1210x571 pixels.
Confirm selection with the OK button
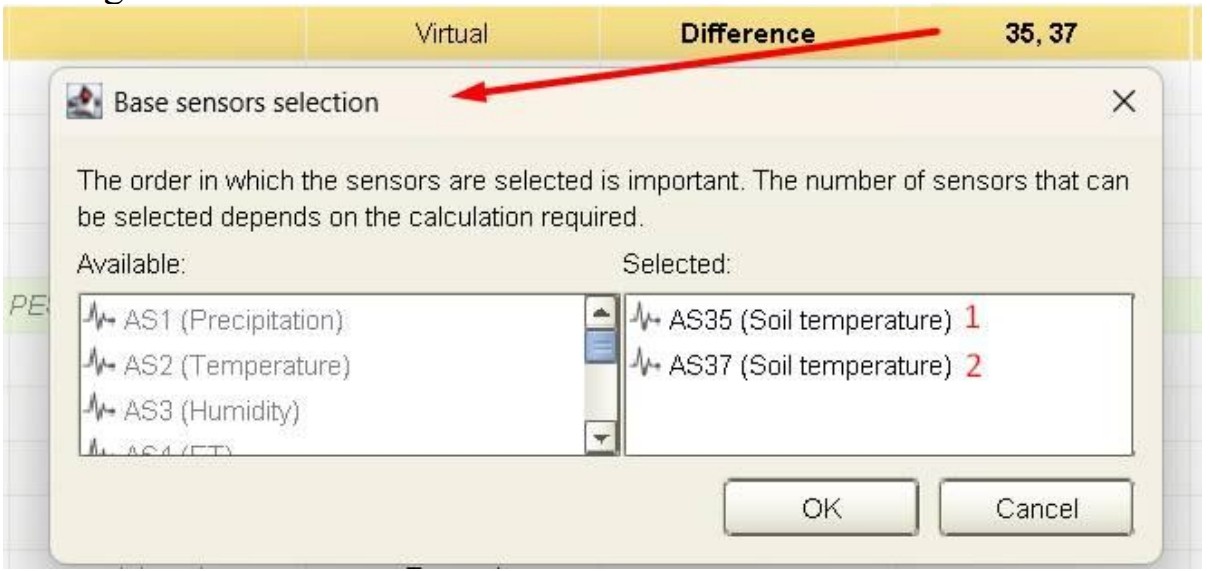point(822,508)
